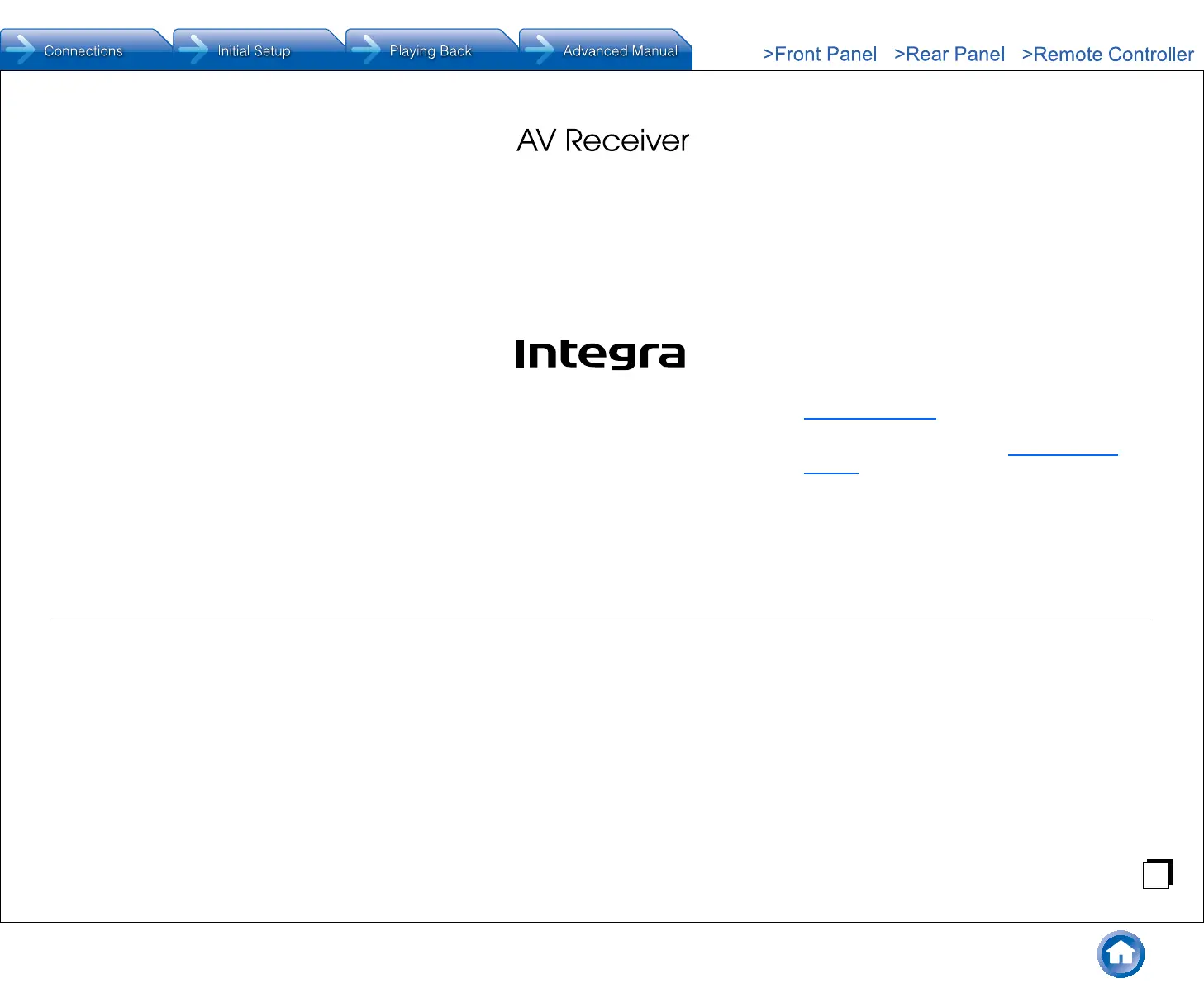Image resolution: width=1204 pixels, height=993 pixels.
Task: Click the arrow icon on Playing Back tab
Action: click(366, 50)
